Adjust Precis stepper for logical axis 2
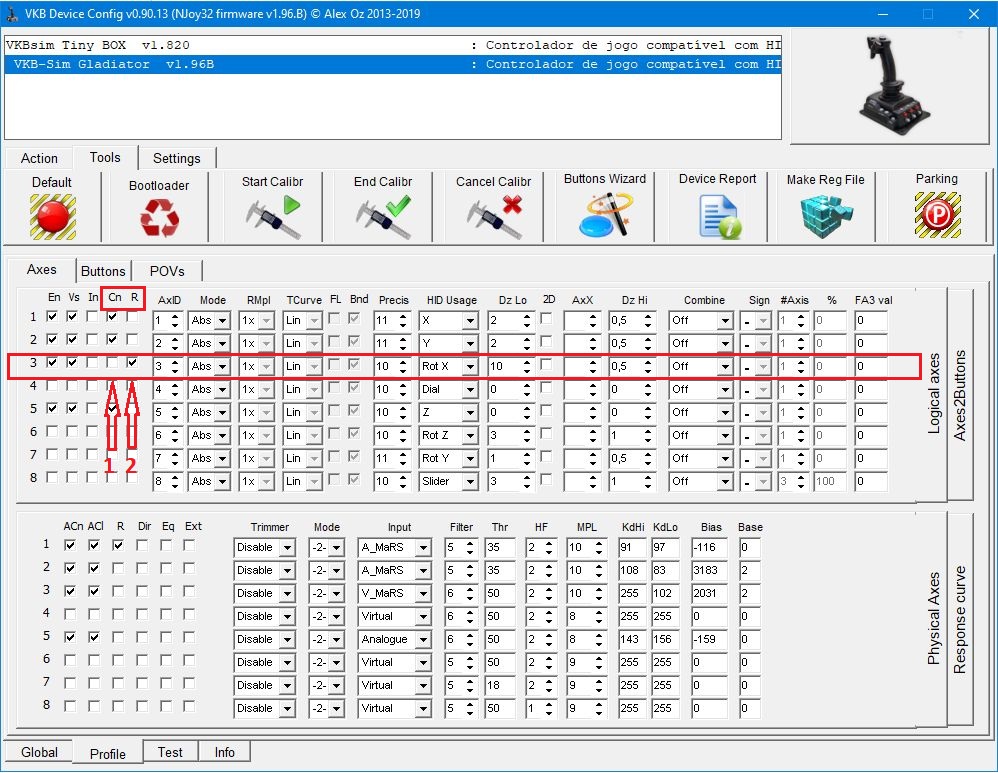The width and height of the screenshot is (998, 773). pos(403,343)
